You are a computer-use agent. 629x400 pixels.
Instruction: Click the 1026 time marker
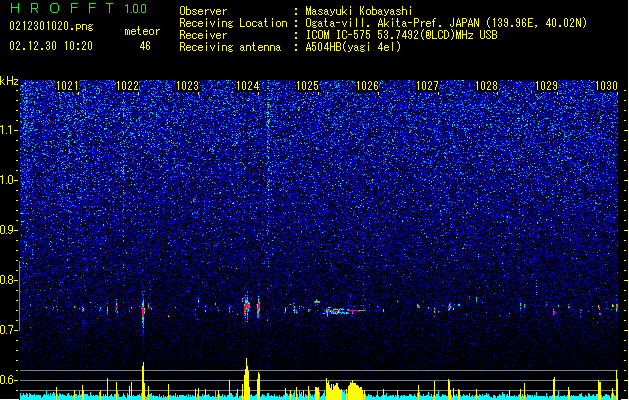pos(367,86)
